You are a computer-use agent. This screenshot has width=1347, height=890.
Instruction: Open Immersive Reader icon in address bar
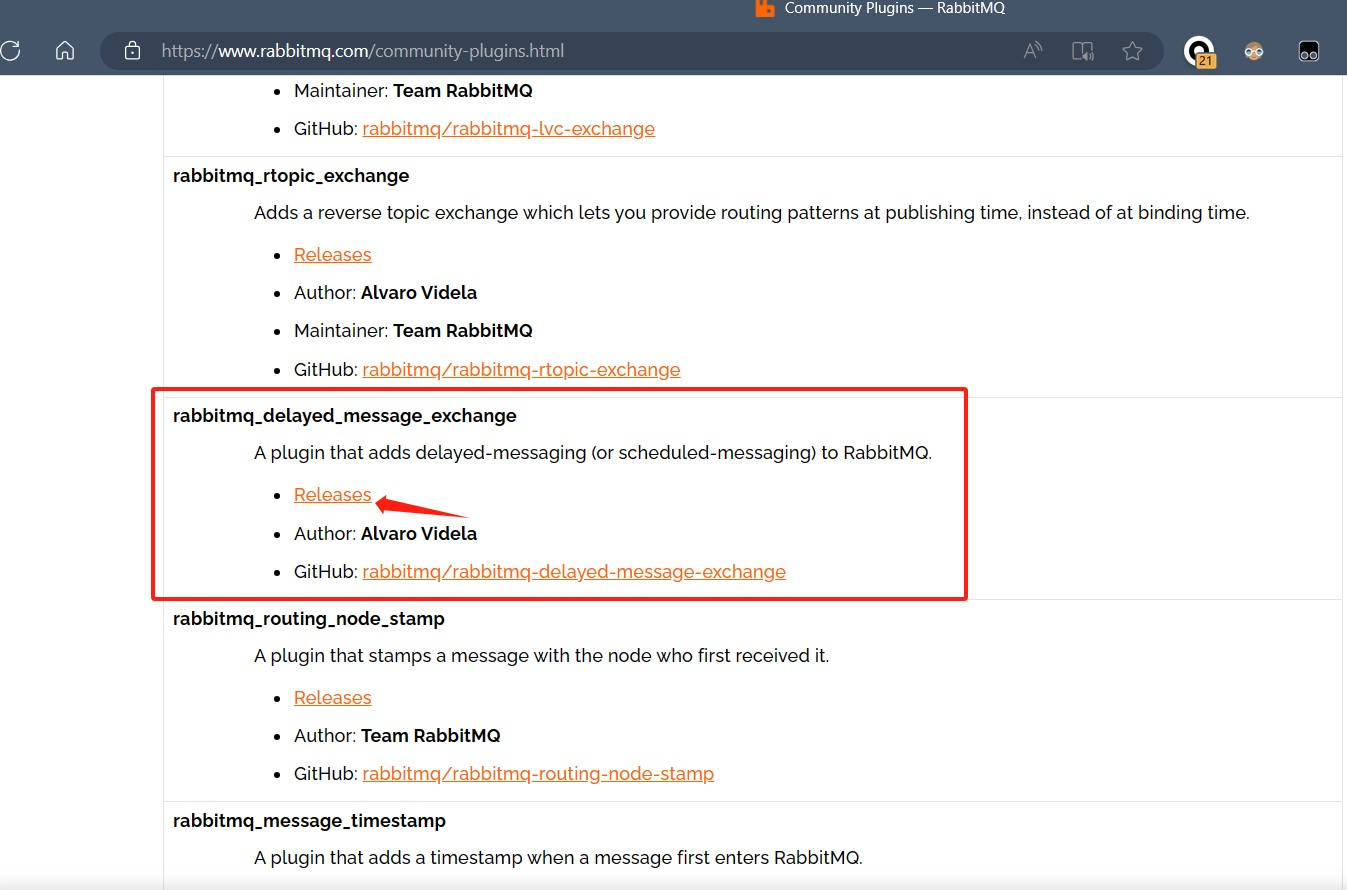[x=1082, y=51]
